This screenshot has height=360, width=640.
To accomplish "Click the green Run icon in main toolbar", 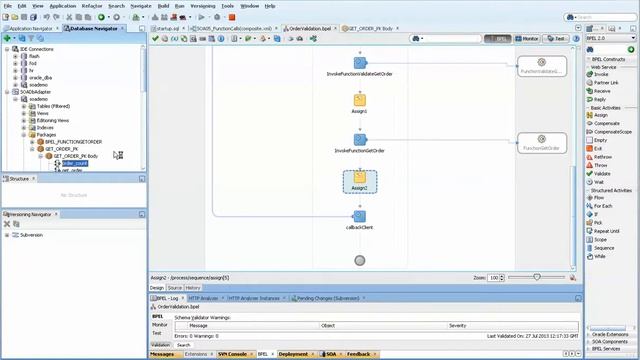I will coord(101,17).
